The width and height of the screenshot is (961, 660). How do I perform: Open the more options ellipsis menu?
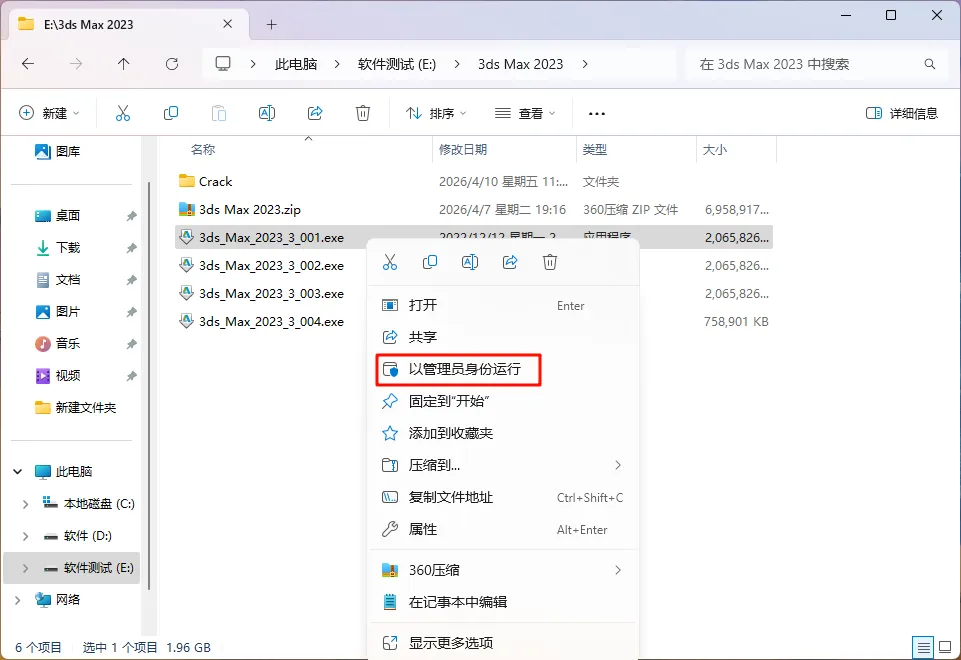pos(596,113)
